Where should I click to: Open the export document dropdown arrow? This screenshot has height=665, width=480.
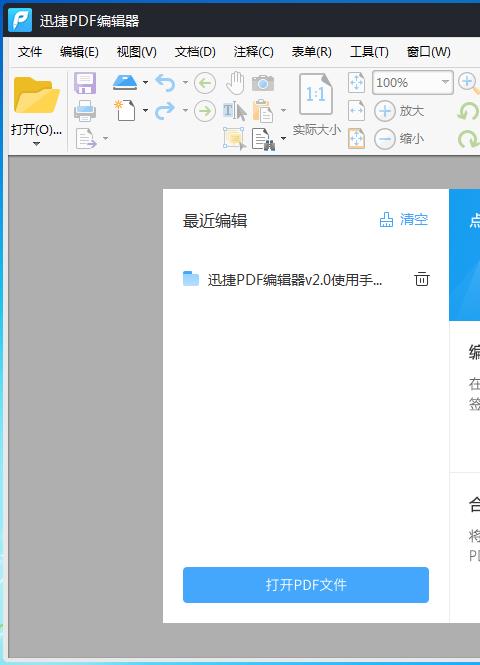point(105,138)
